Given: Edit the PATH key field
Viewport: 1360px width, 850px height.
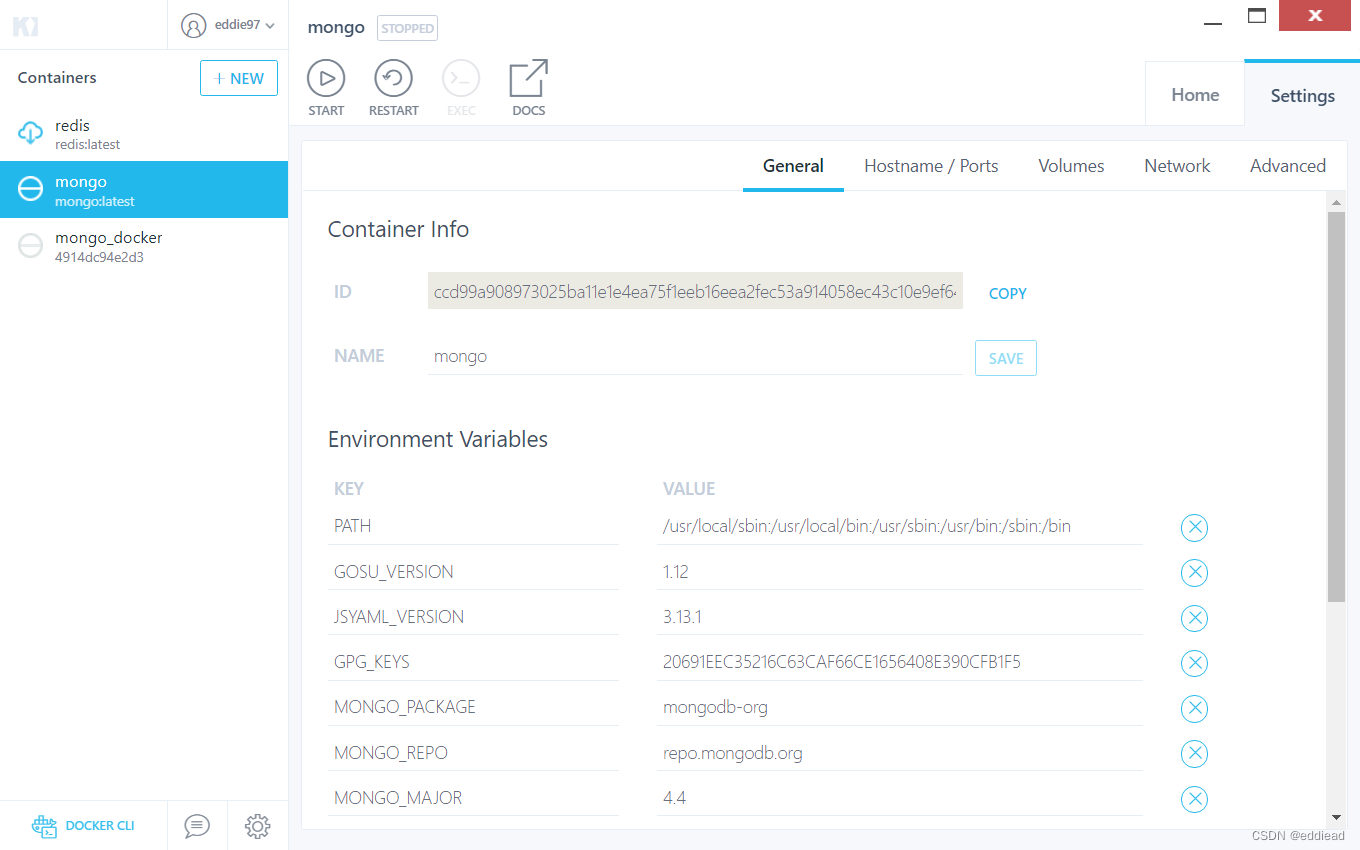Looking at the screenshot, I should click(x=473, y=526).
